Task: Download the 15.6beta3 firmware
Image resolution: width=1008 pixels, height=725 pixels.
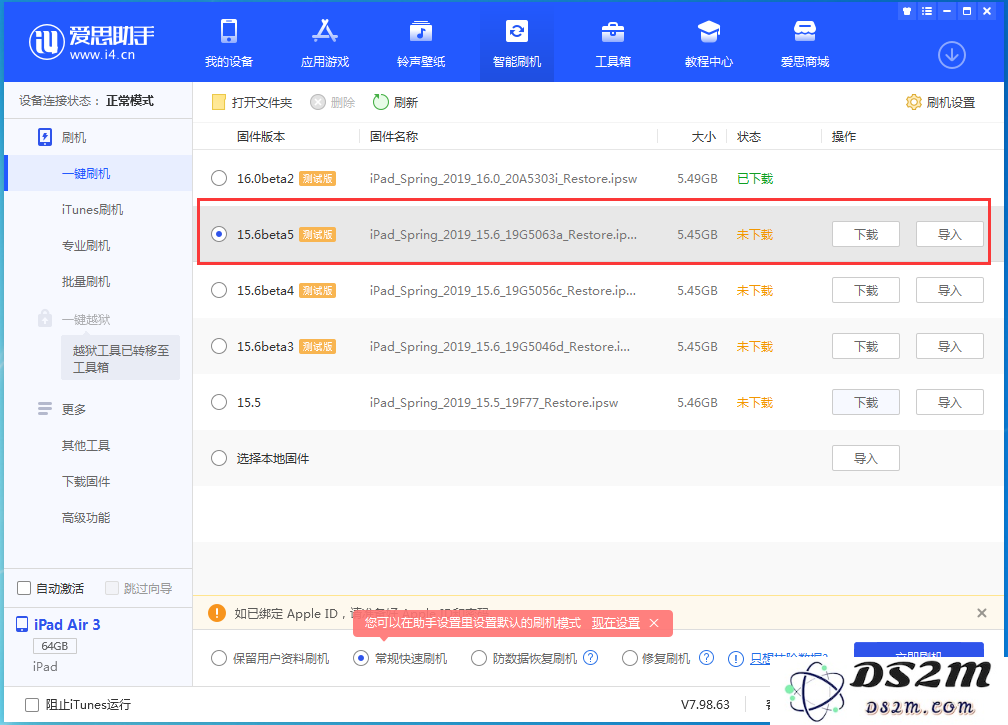Action: tap(865, 346)
